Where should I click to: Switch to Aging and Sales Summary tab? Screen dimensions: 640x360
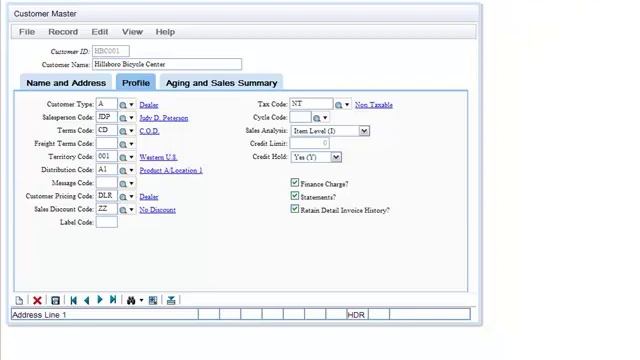coord(221,82)
